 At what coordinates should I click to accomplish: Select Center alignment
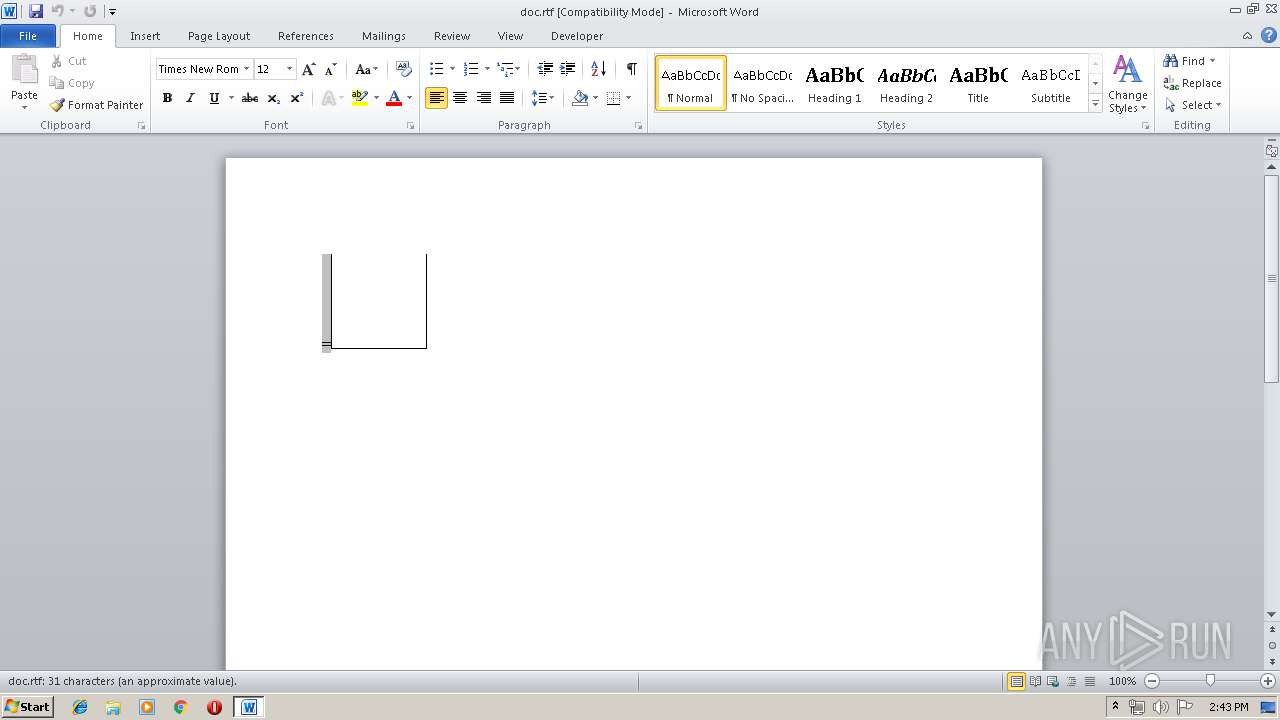[x=460, y=98]
